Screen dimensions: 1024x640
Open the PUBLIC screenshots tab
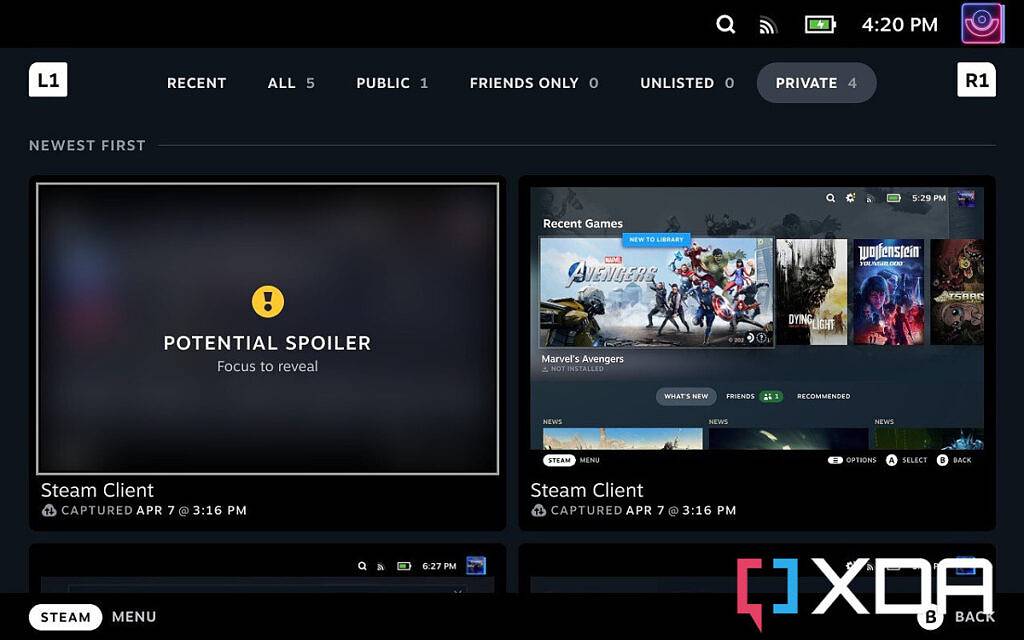point(392,83)
